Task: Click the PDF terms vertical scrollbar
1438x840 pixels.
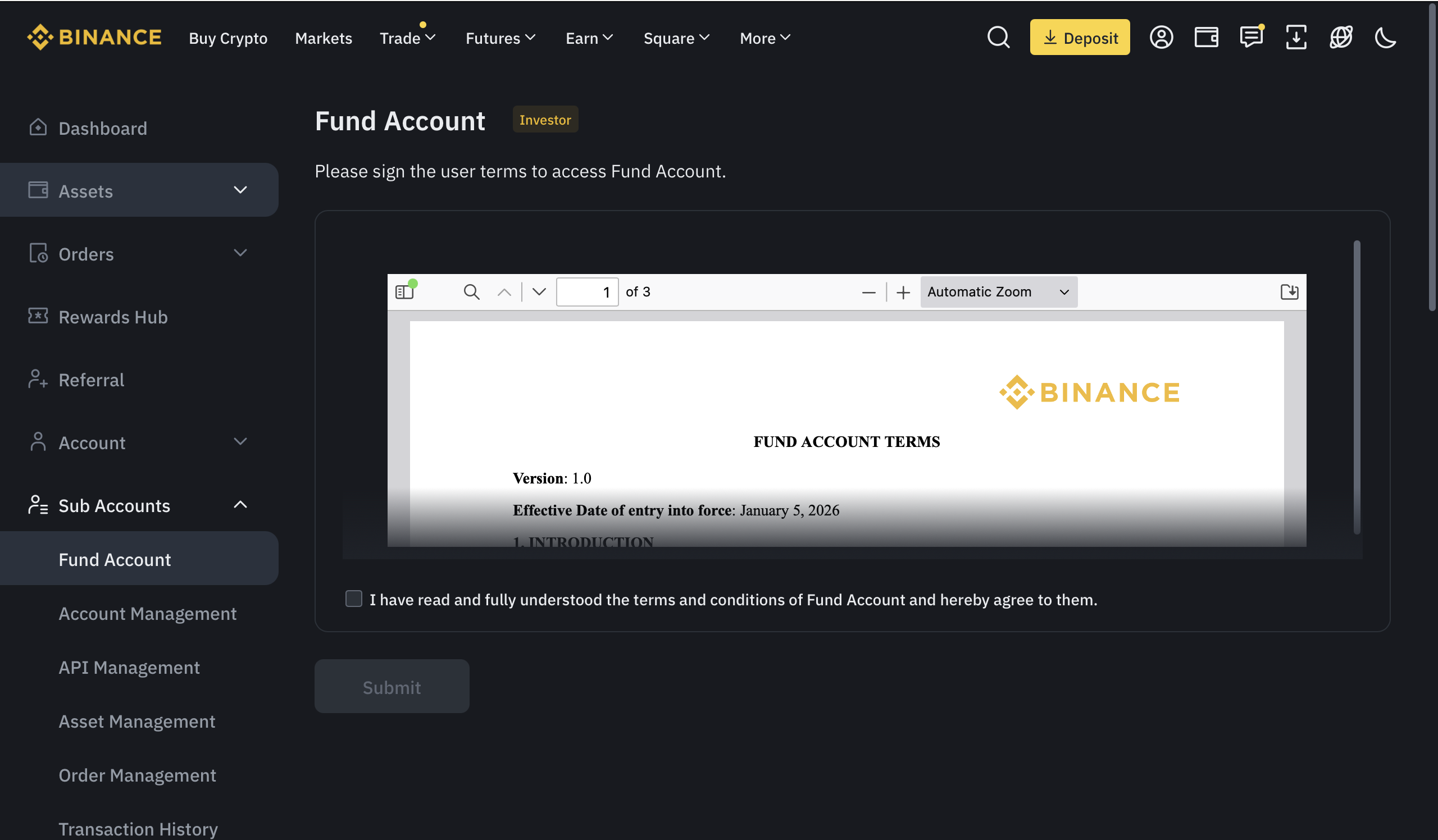Action: pyautogui.click(x=1357, y=388)
